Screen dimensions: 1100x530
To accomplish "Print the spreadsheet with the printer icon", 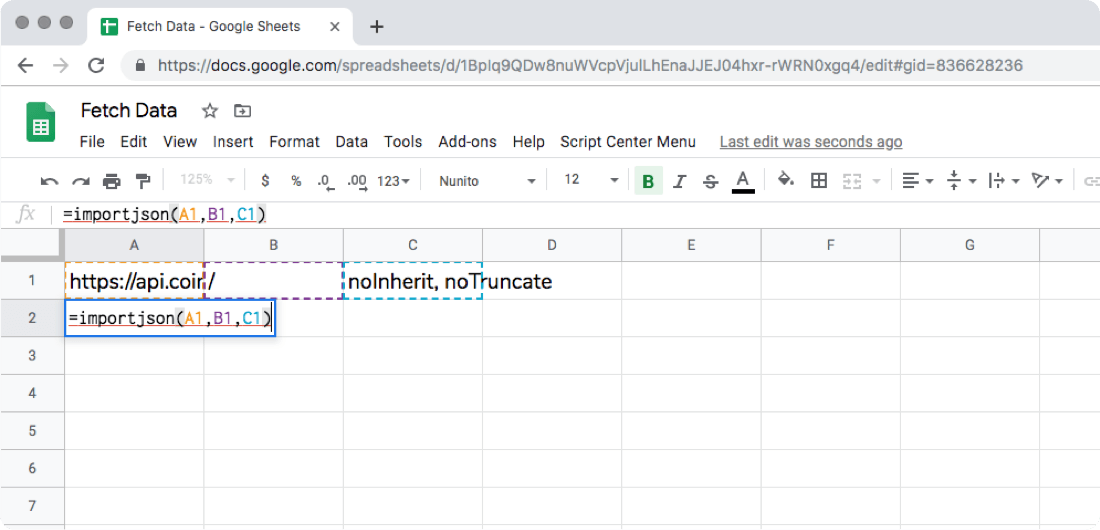I will (x=112, y=181).
